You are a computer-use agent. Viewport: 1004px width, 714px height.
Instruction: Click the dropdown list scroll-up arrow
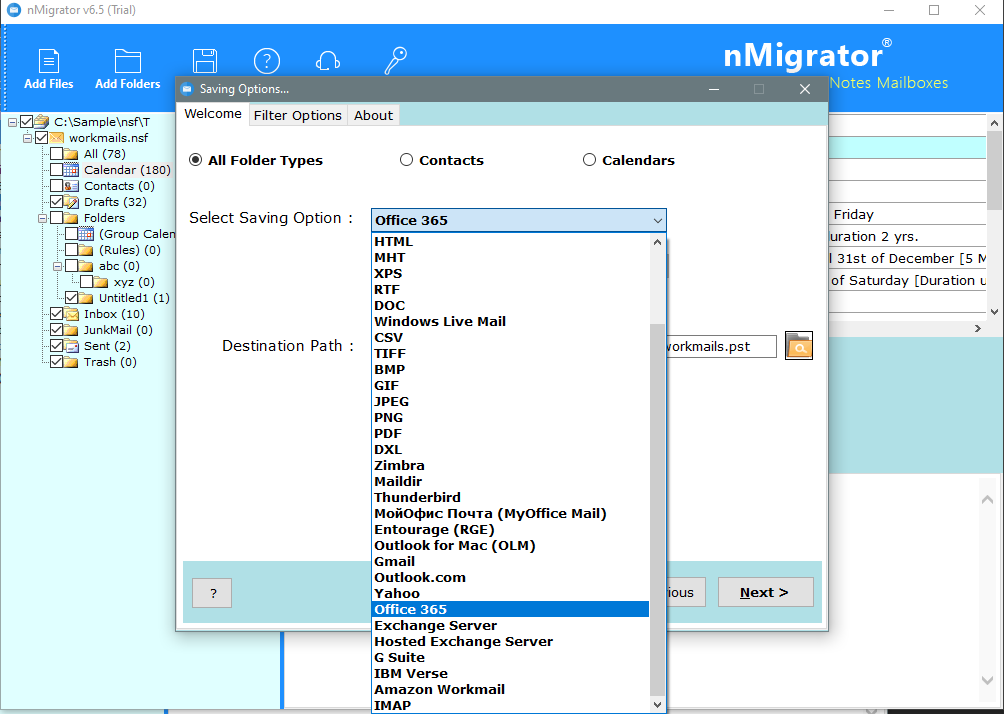(657, 242)
